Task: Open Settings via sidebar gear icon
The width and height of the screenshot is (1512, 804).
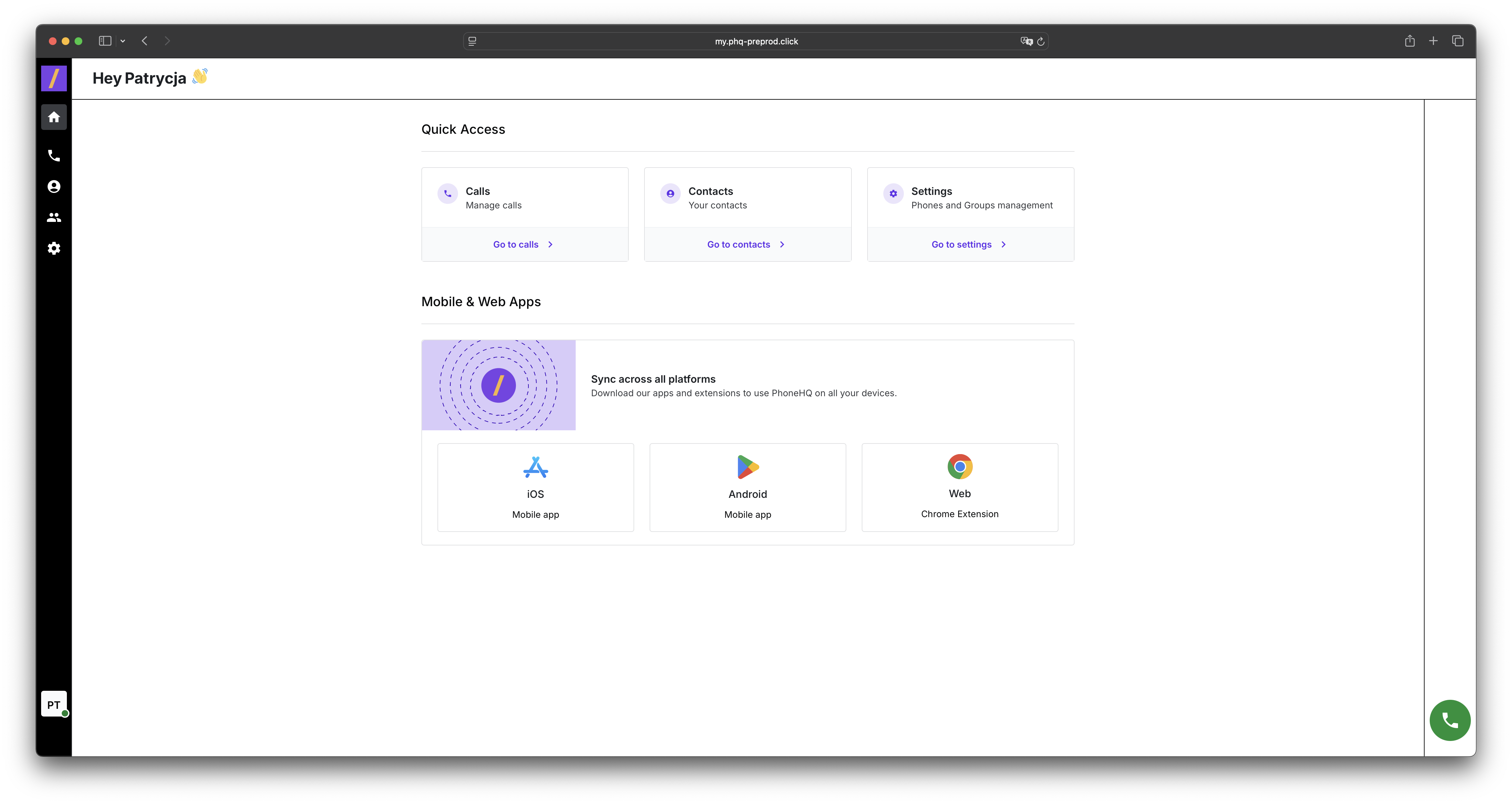Action: [x=54, y=248]
